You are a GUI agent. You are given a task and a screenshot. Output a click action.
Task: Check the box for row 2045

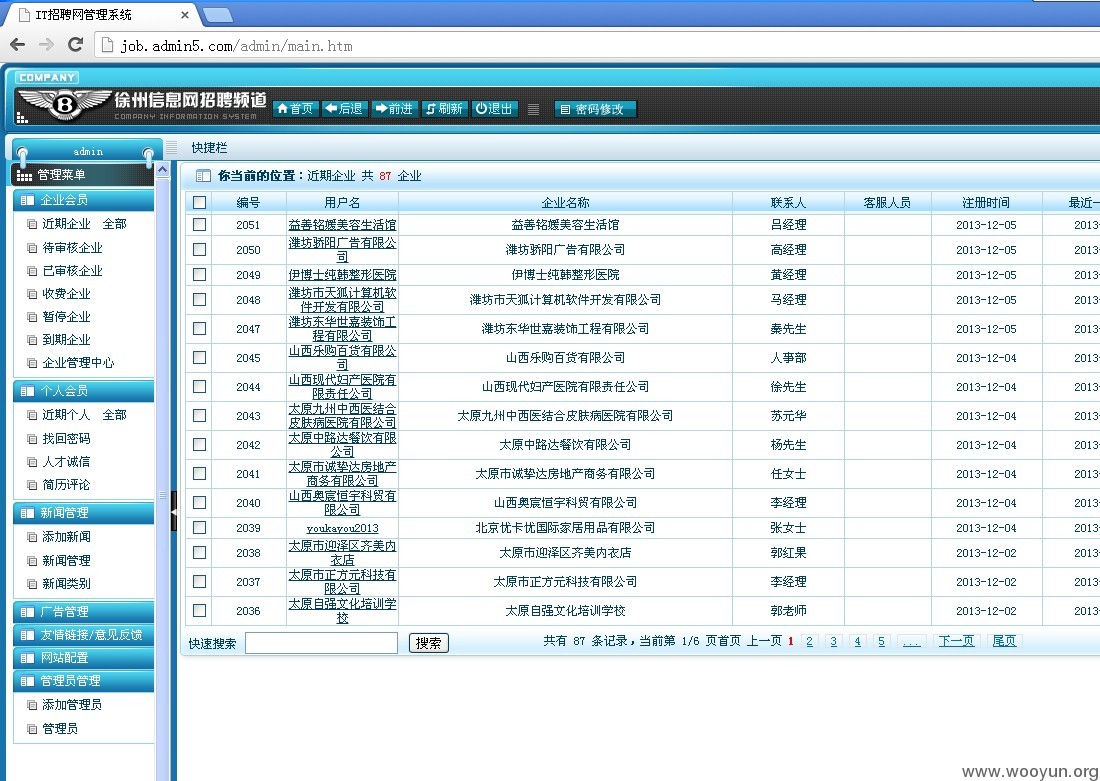[x=199, y=357]
